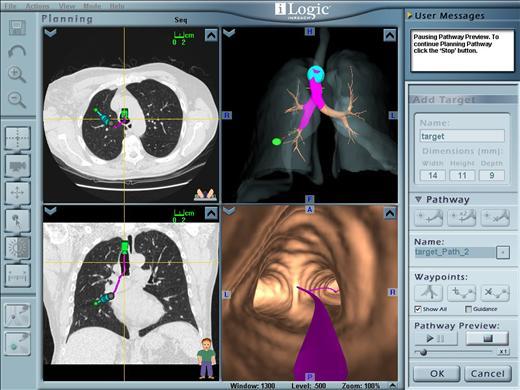Viewport: 520px width, 390px height.
Task: Click the bronchial tree pointer tool
Action: click(x=18, y=221)
